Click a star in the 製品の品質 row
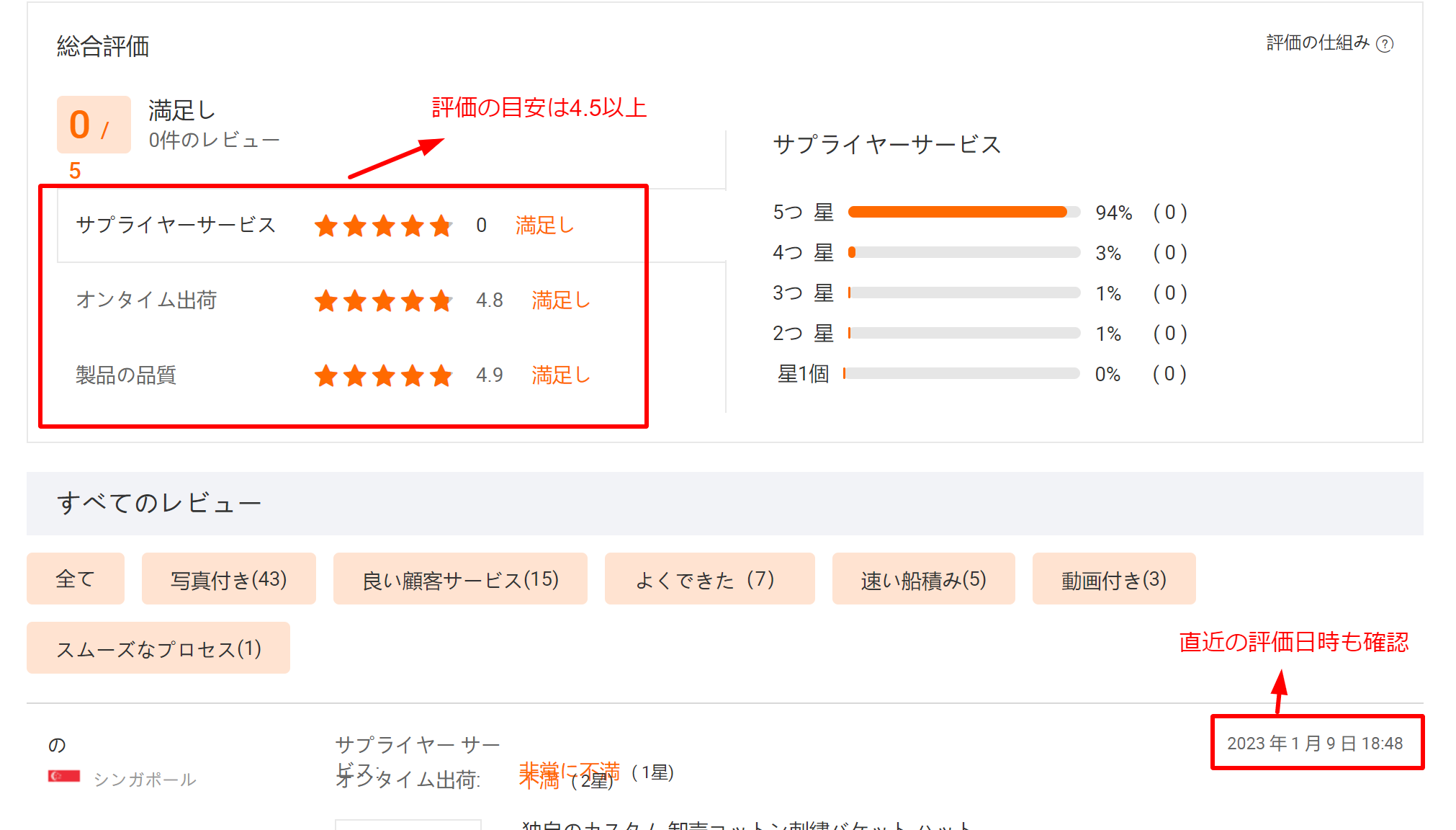This screenshot has width=1456, height=830. point(383,375)
